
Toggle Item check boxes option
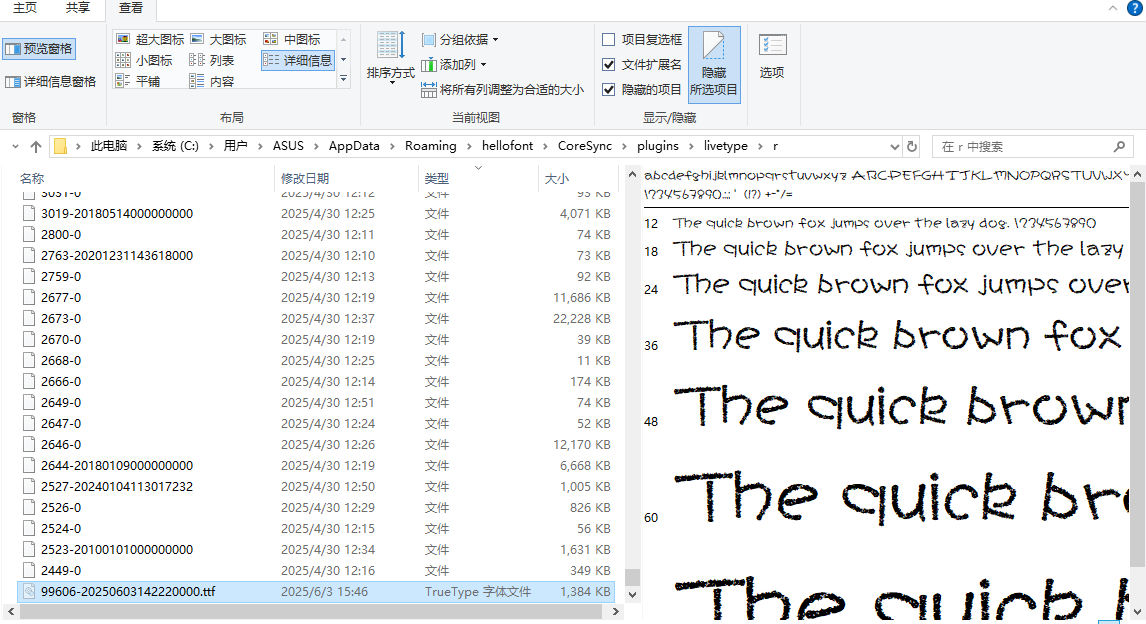tap(642, 39)
